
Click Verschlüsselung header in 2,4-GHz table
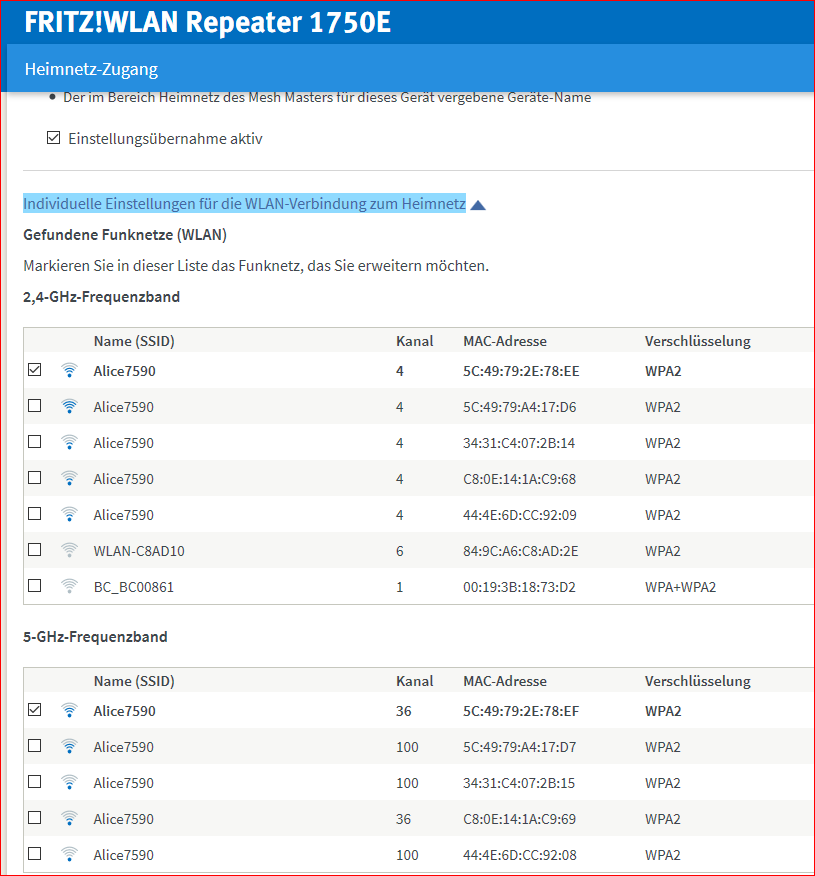click(698, 341)
